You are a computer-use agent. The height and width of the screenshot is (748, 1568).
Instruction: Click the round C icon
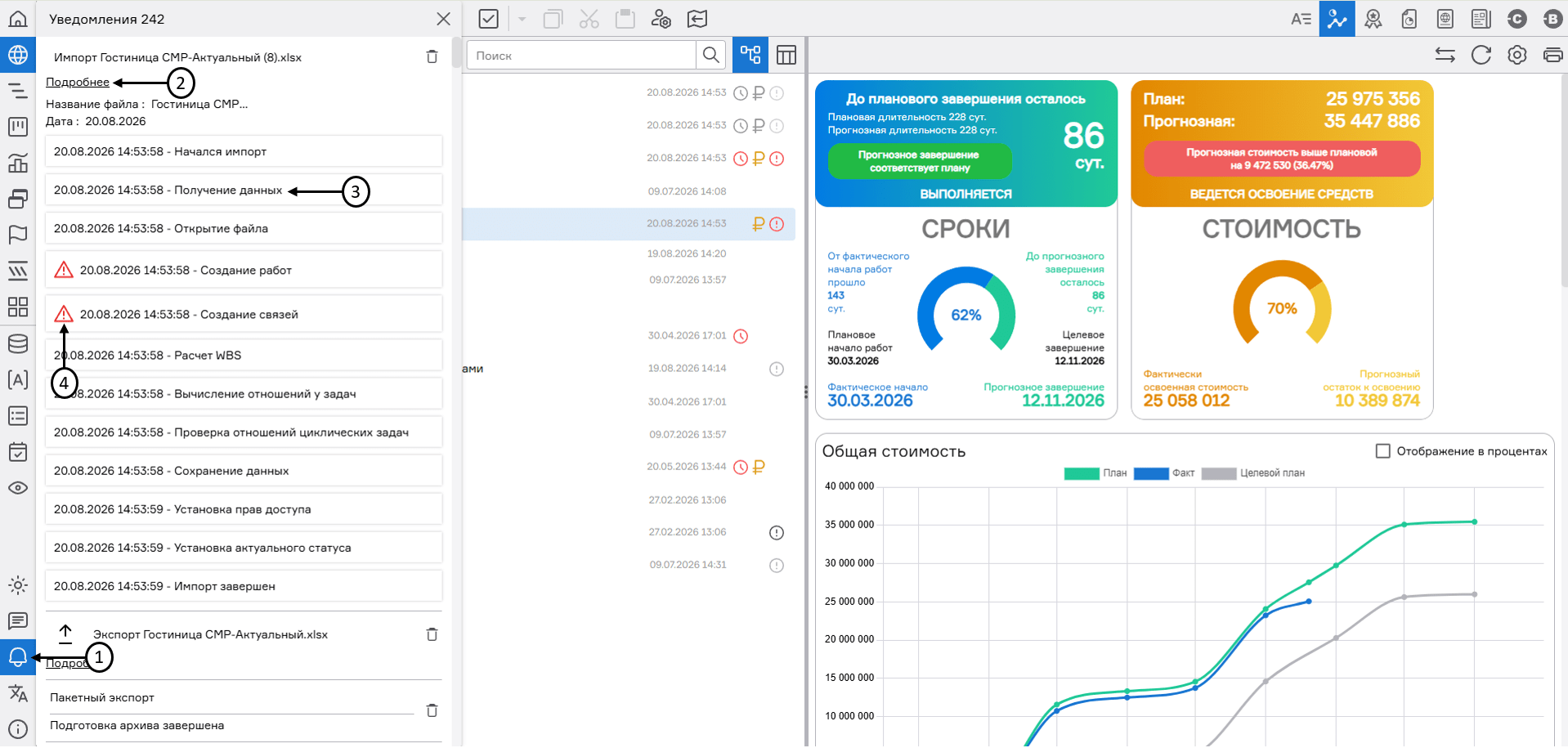1517,19
